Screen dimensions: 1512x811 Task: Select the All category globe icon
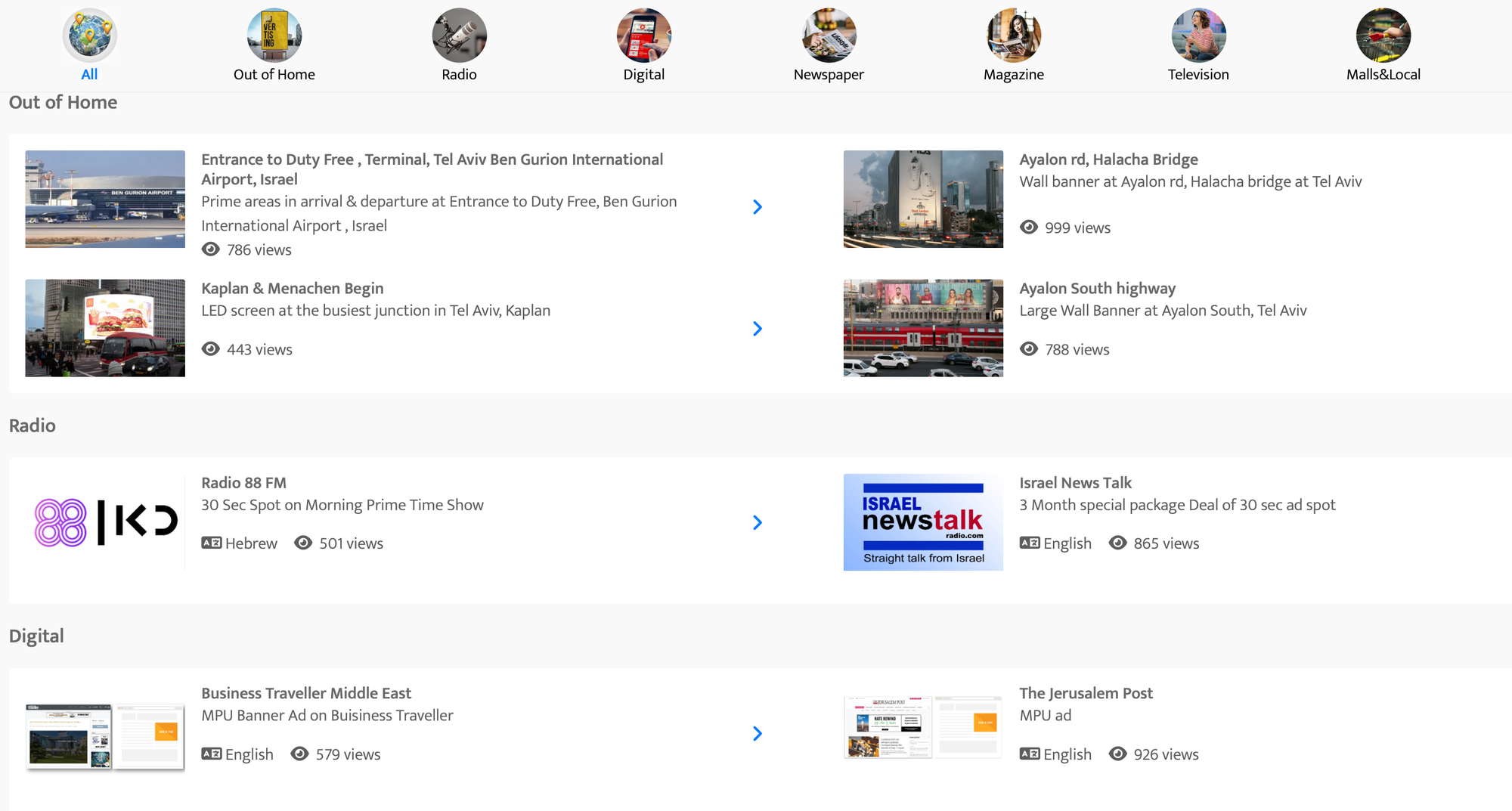coord(89,36)
